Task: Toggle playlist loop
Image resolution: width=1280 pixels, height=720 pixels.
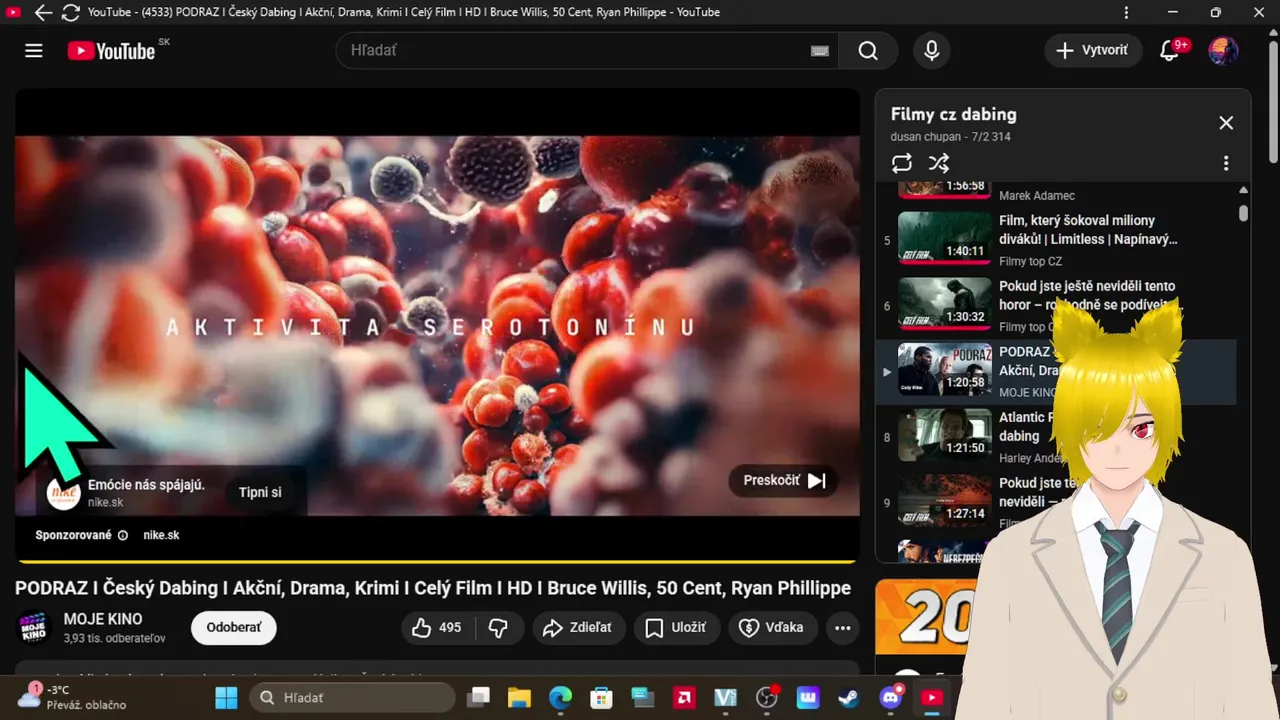Action: coord(902,163)
